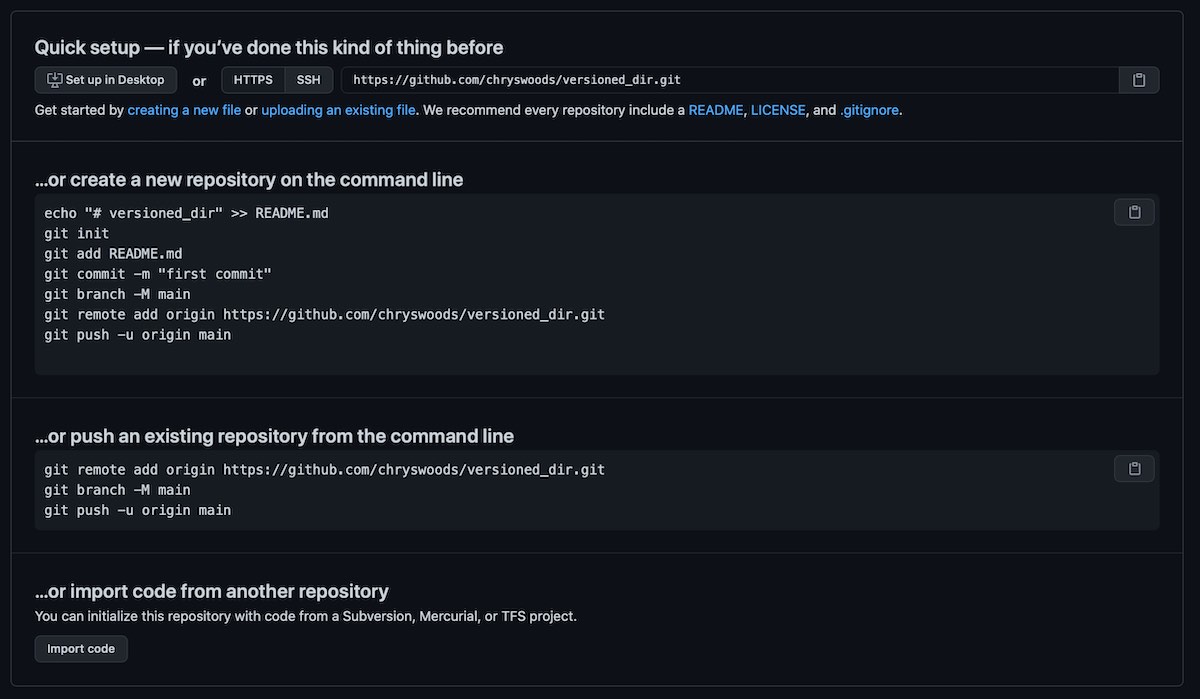
Task: Click the 'push an existing repository' heading
Action: (274, 436)
